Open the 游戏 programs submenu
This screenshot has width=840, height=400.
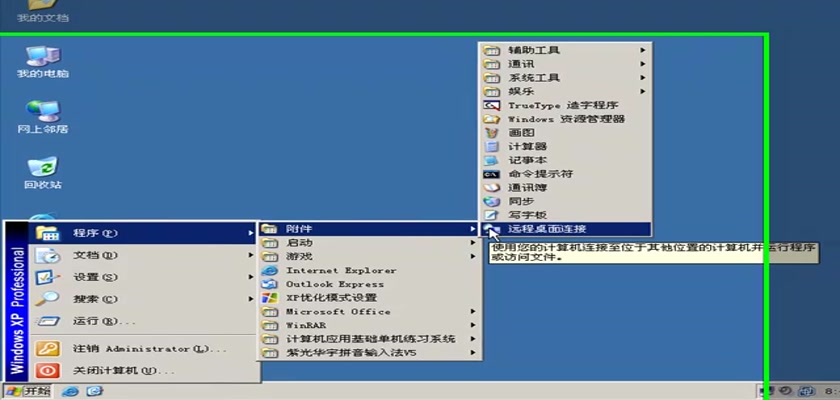coord(370,256)
